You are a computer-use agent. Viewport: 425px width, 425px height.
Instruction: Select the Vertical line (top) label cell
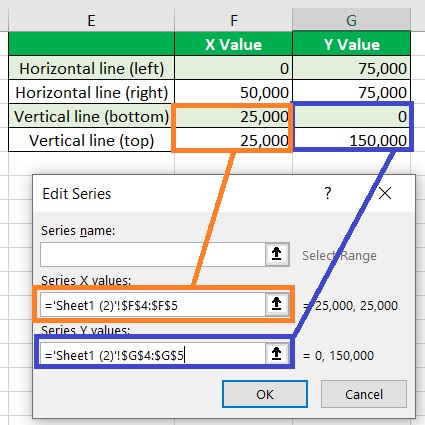(91, 140)
